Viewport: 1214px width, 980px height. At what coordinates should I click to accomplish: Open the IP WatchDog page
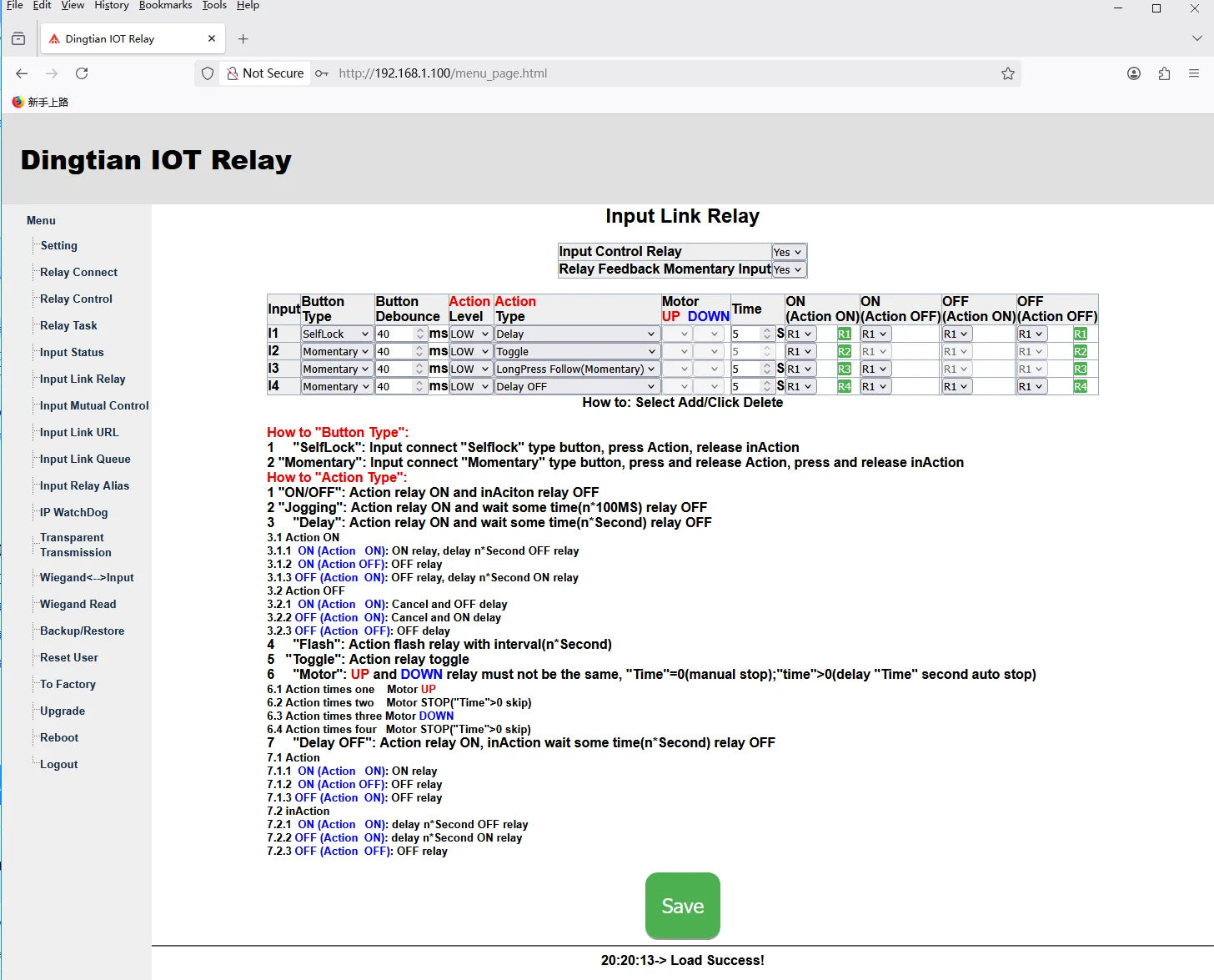coord(73,512)
